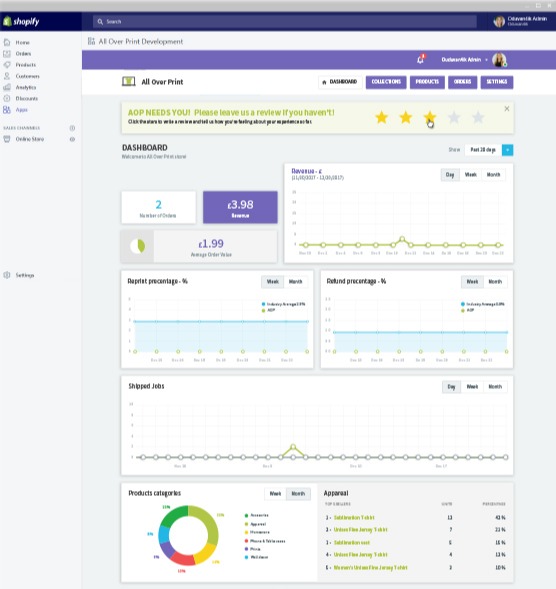
Task: Click the Shipped Jobs peak data point
Action: click(x=293, y=447)
